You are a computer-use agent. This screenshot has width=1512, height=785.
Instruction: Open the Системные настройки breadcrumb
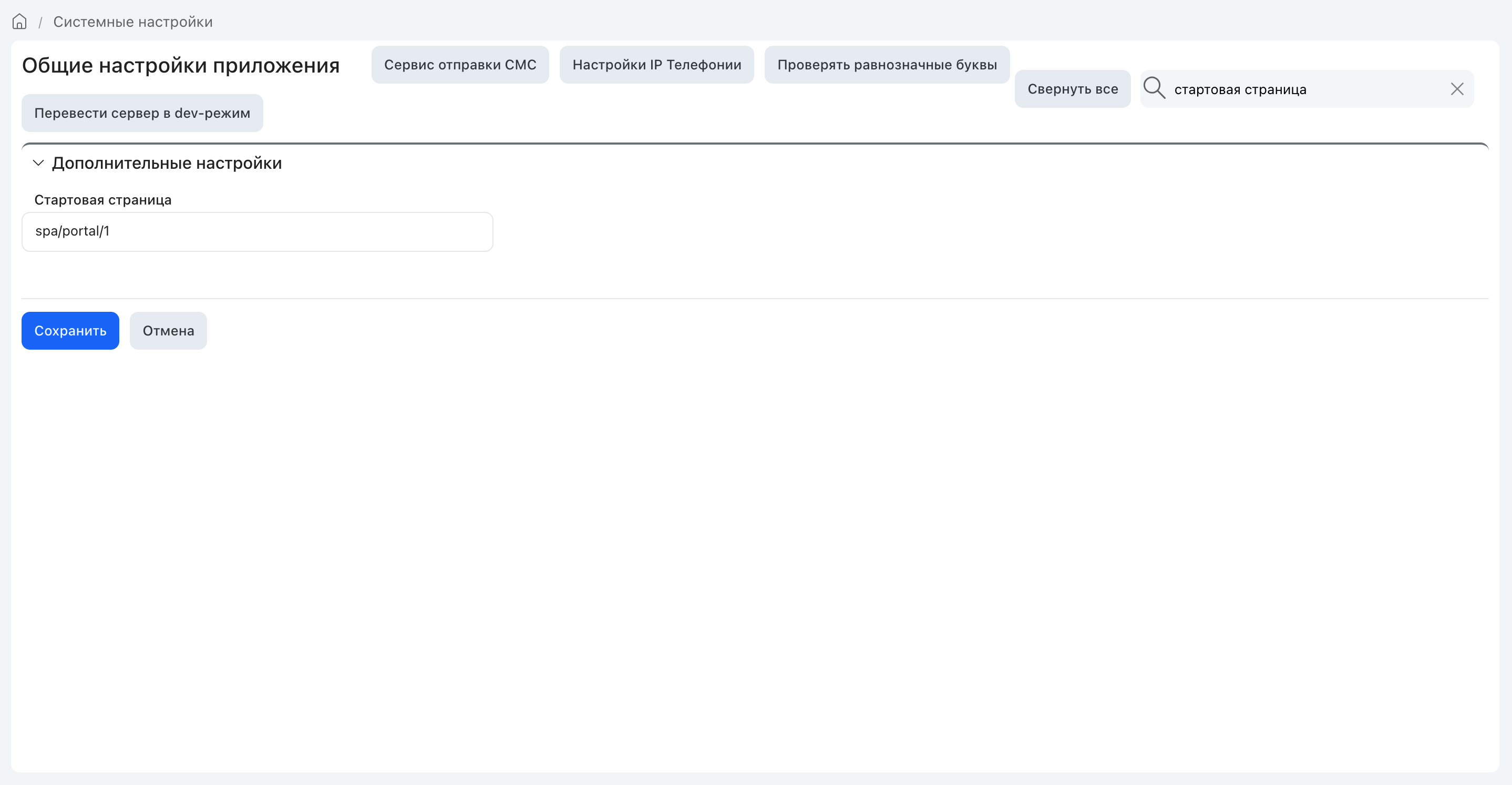point(132,22)
